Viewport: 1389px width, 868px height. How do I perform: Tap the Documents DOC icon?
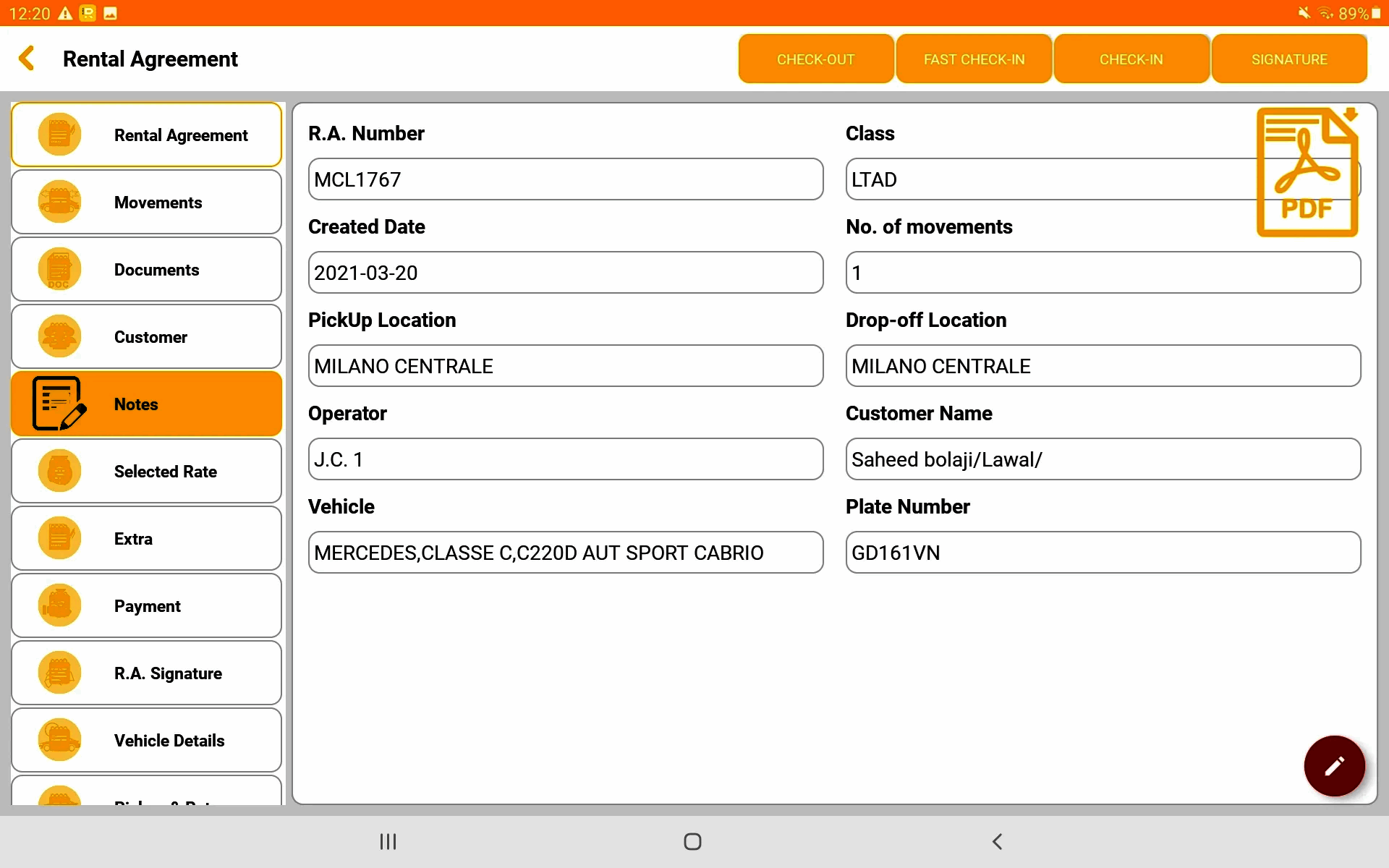point(59,269)
